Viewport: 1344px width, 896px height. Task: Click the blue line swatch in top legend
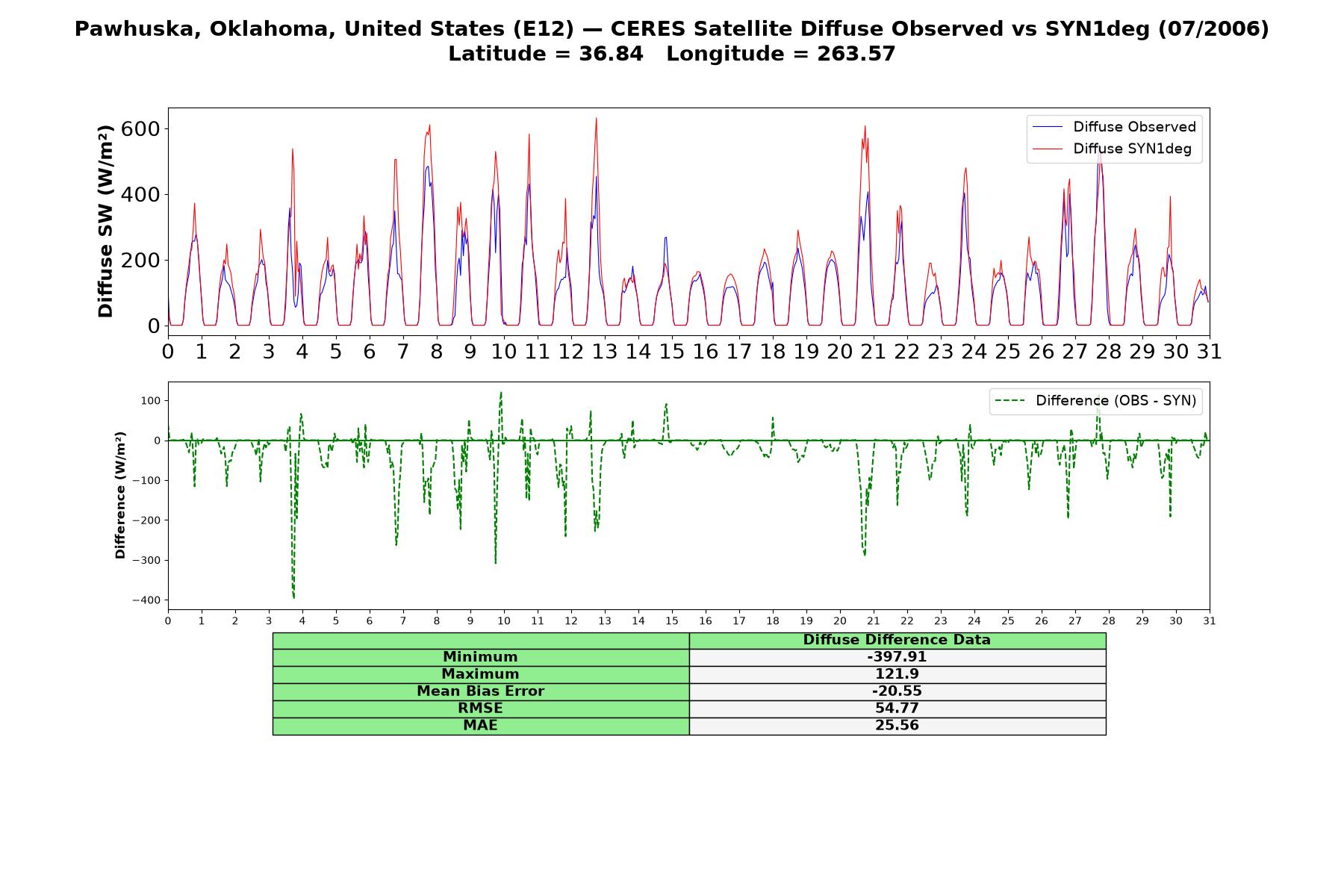click(1048, 127)
